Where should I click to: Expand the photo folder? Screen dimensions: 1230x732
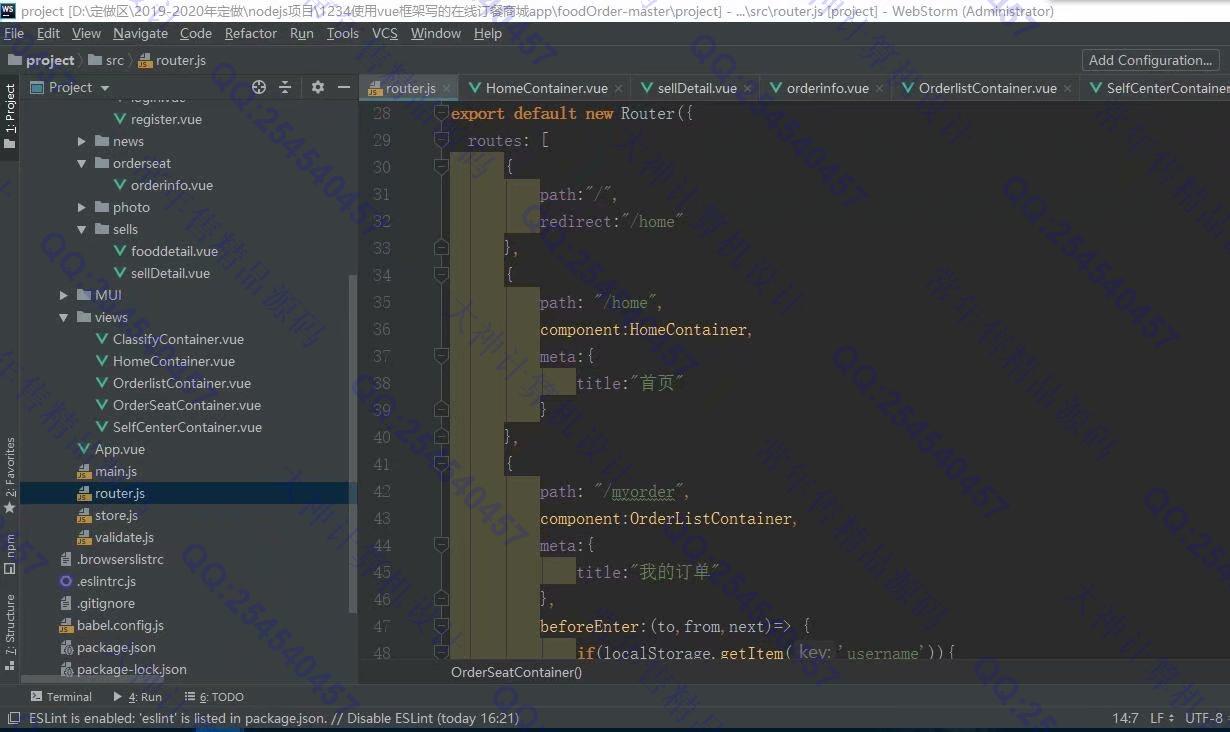tap(82, 207)
